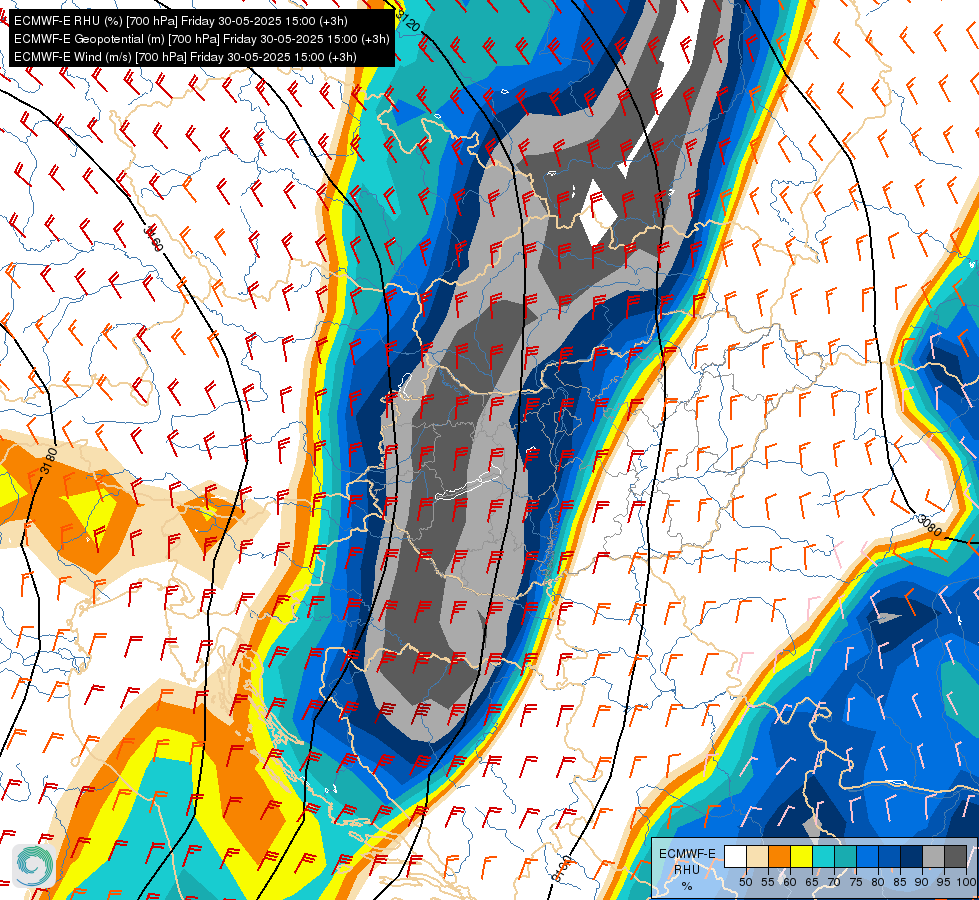
Task: Select the teal 70–75 legend swatch
Action: [845, 857]
